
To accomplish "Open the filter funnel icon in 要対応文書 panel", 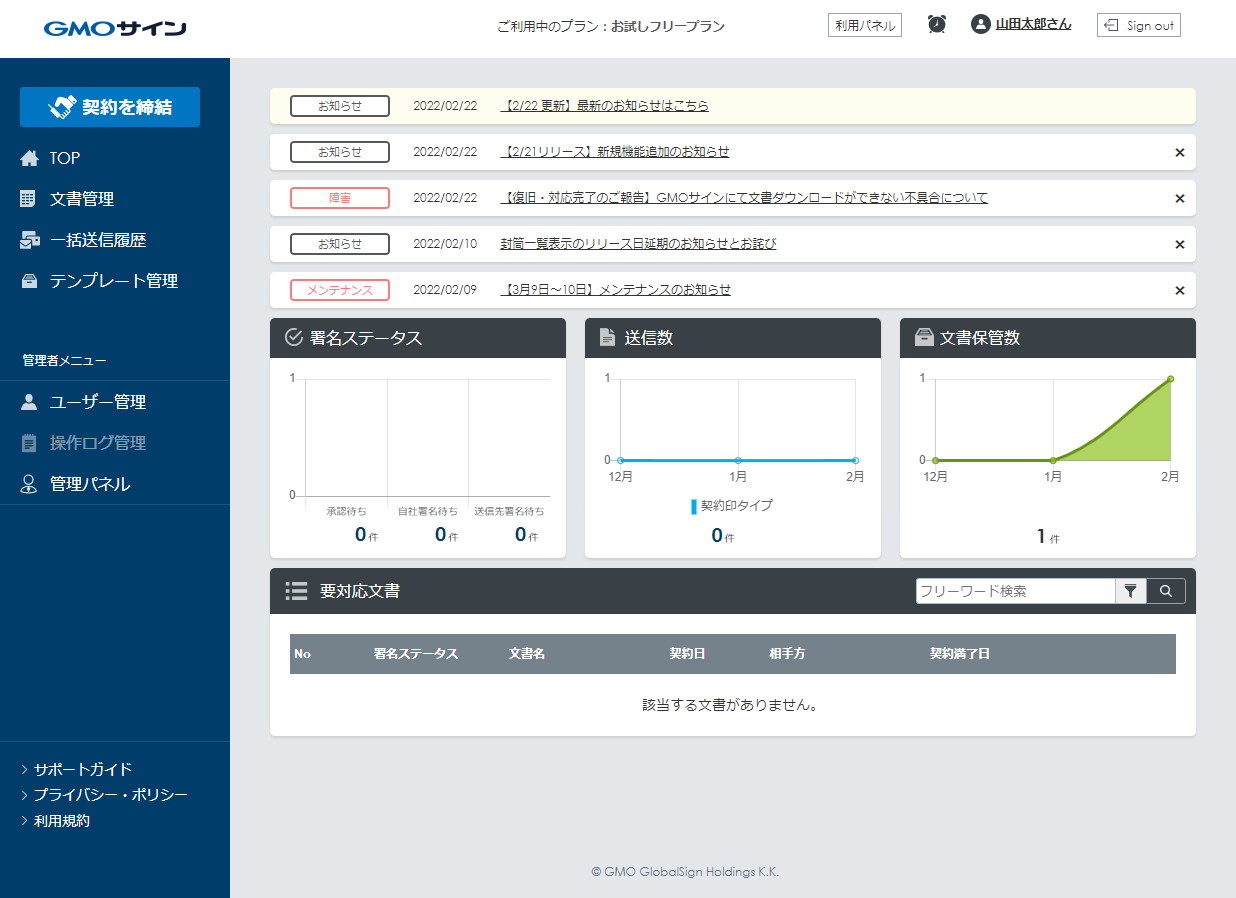I will 1131,591.
